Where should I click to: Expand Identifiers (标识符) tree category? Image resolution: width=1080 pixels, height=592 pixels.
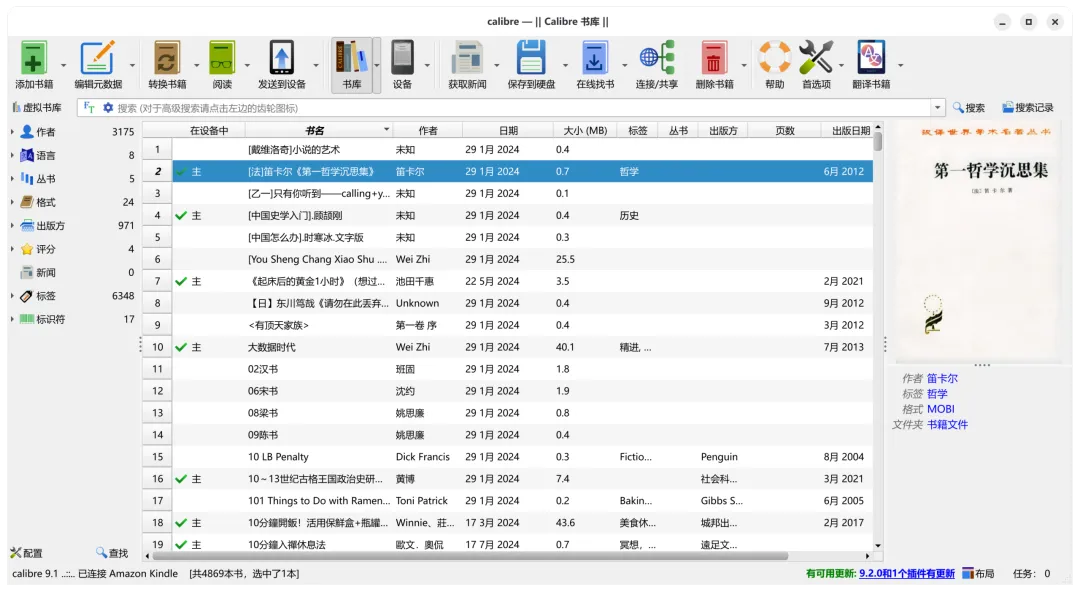tap(12, 319)
